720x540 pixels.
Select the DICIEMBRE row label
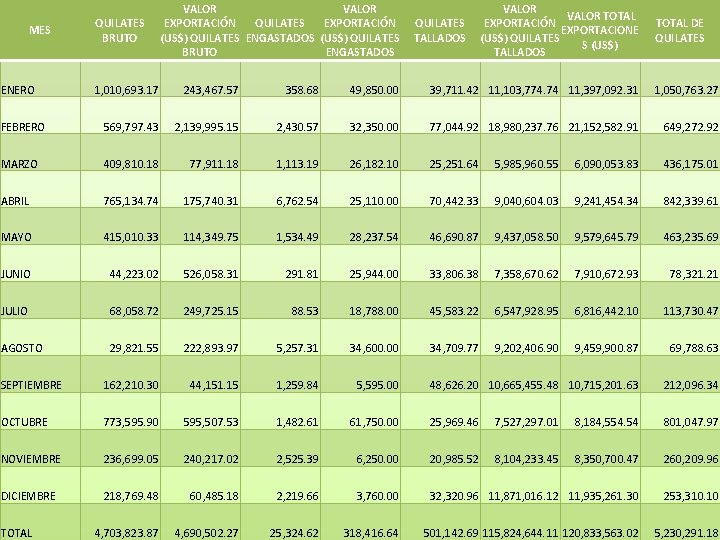(x=28, y=496)
